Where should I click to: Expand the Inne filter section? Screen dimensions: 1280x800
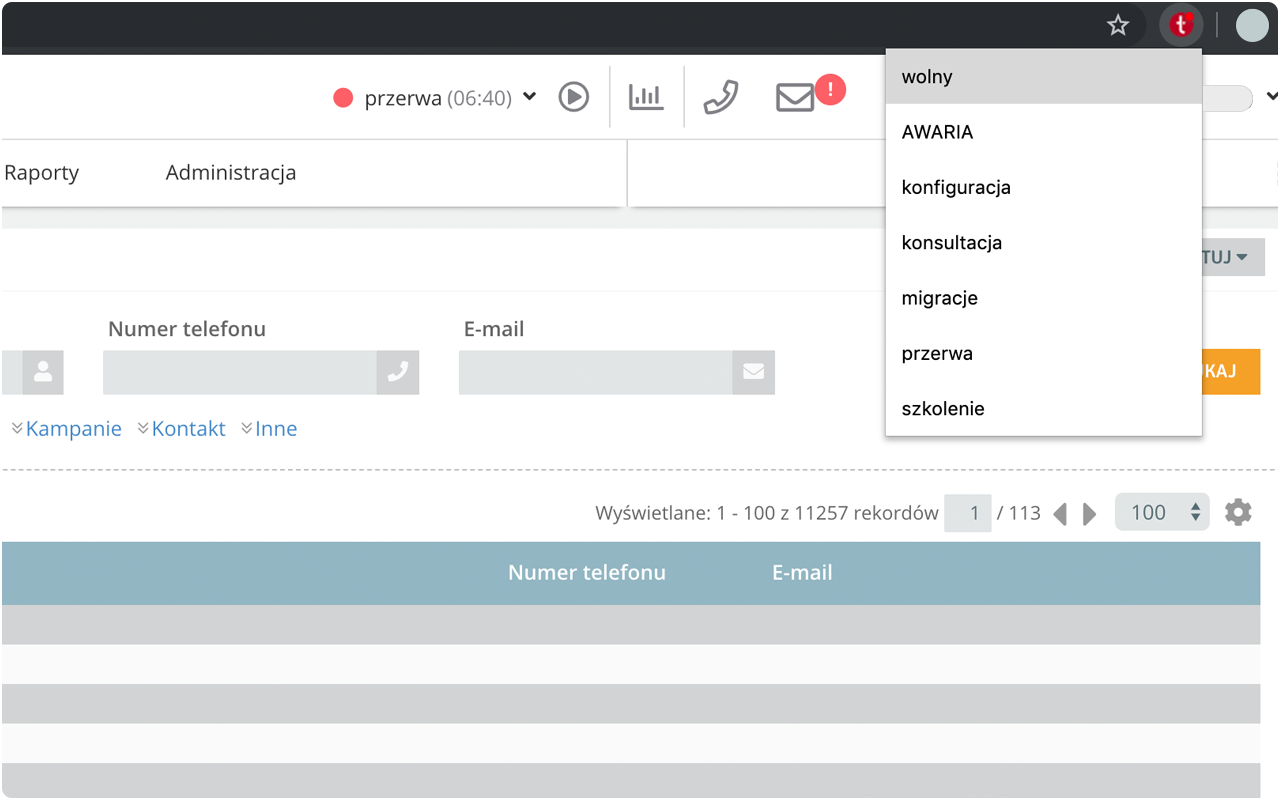click(269, 429)
